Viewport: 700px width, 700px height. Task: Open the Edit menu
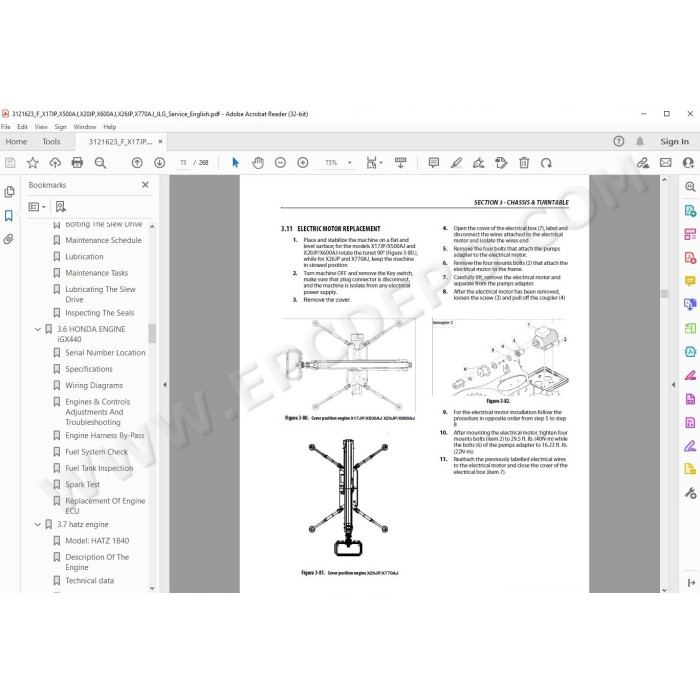(x=22, y=127)
